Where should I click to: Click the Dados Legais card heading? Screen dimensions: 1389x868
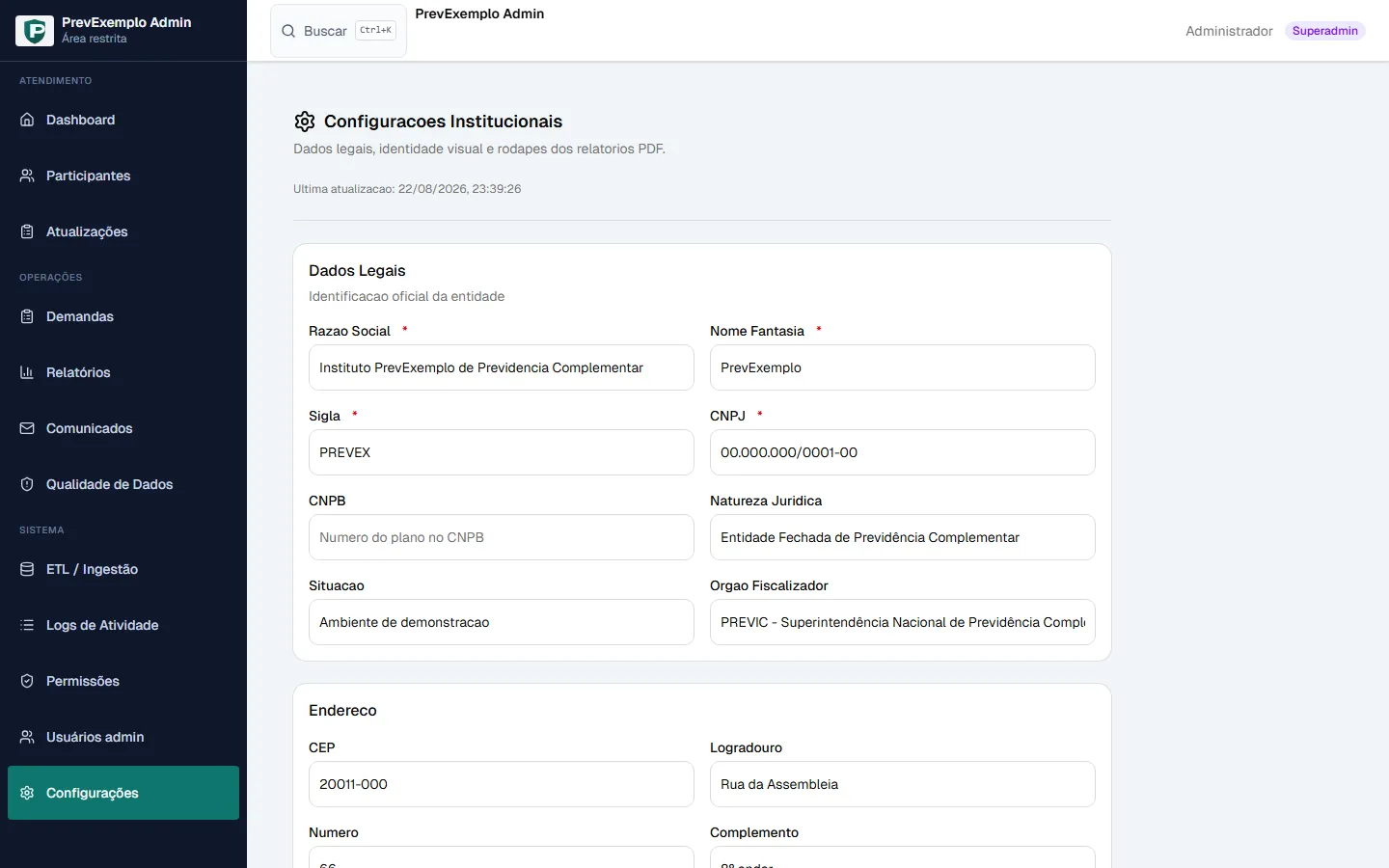357,271
